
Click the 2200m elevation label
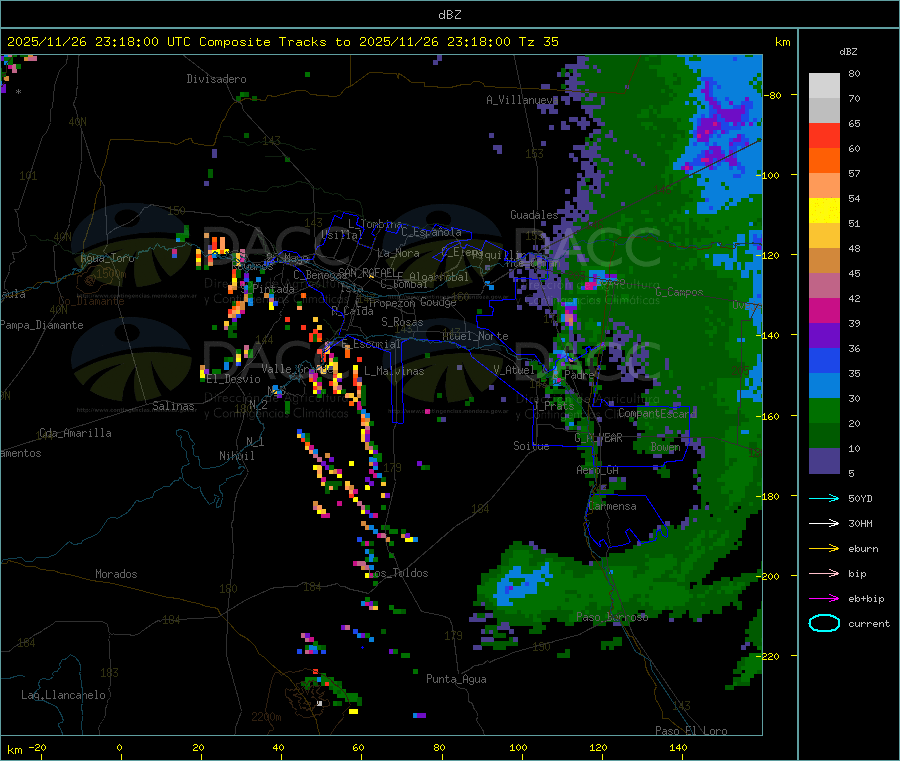[266, 717]
